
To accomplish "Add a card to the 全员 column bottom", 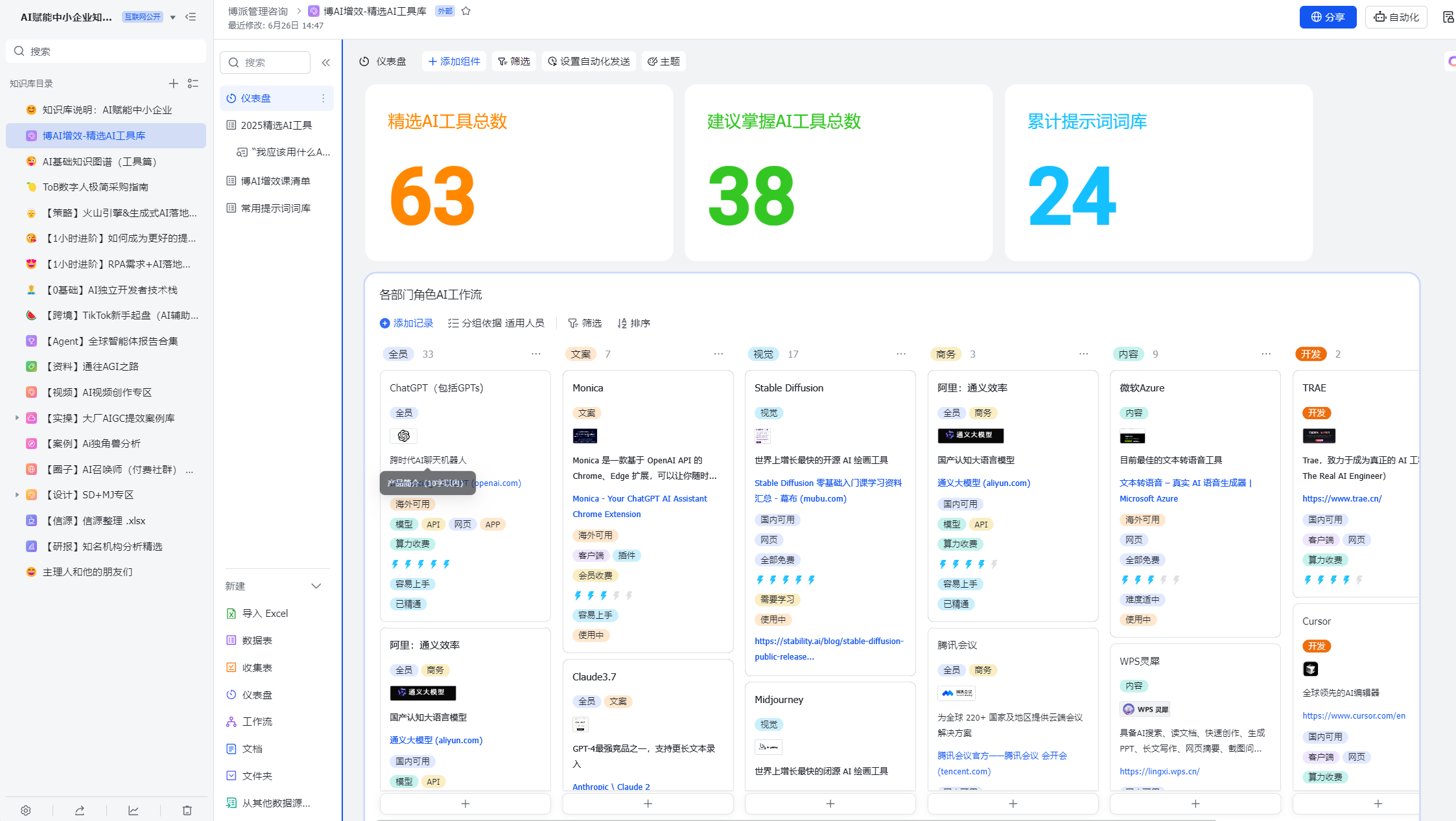I will click(465, 804).
